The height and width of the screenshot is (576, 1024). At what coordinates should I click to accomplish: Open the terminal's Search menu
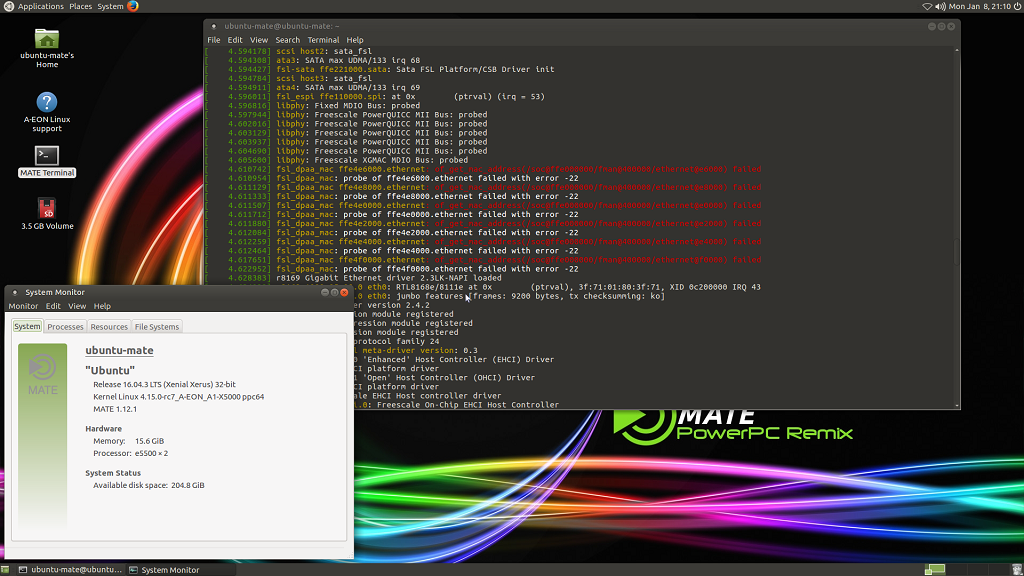[287, 40]
